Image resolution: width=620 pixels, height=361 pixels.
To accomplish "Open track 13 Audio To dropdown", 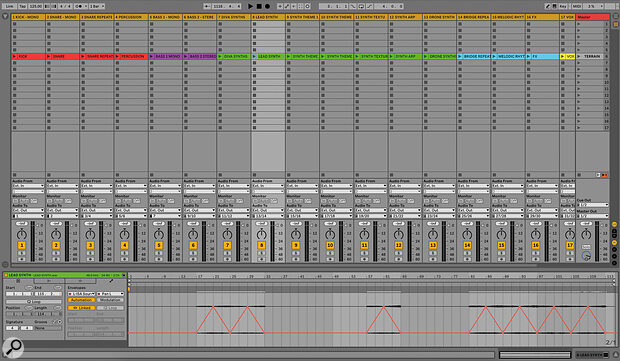I will tap(439, 210).
